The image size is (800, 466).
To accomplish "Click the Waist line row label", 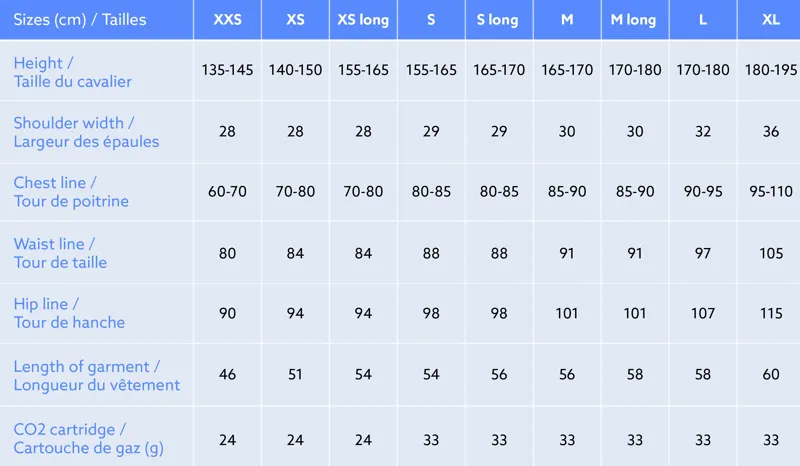I will tap(60, 253).
